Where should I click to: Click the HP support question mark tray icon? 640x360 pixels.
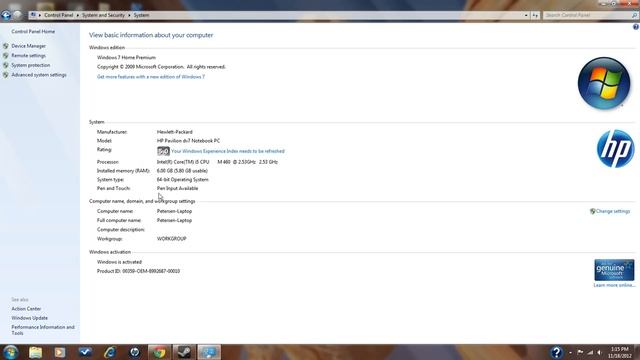[556, 352]
